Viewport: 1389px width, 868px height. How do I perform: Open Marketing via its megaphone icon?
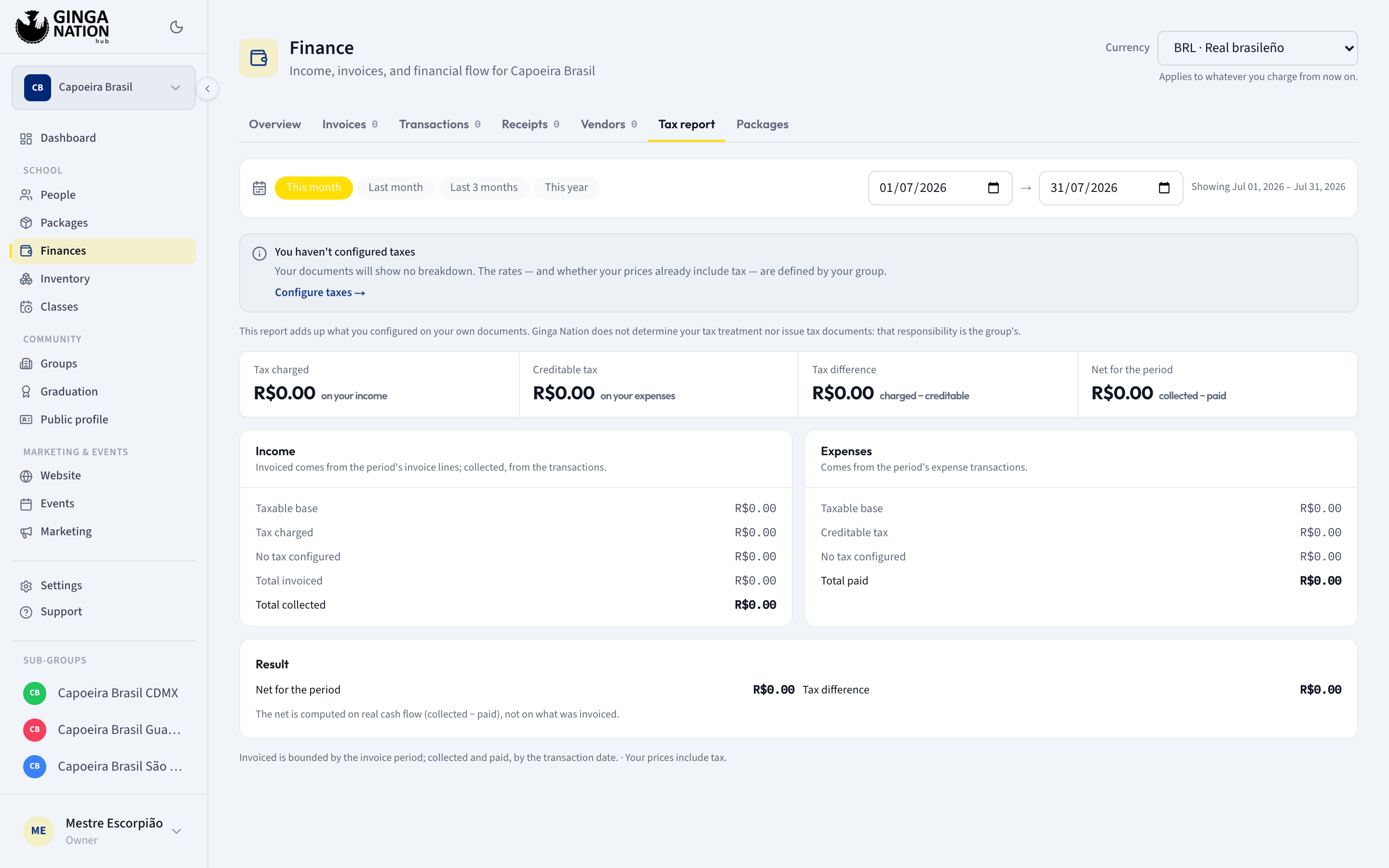tap(26, 532)
